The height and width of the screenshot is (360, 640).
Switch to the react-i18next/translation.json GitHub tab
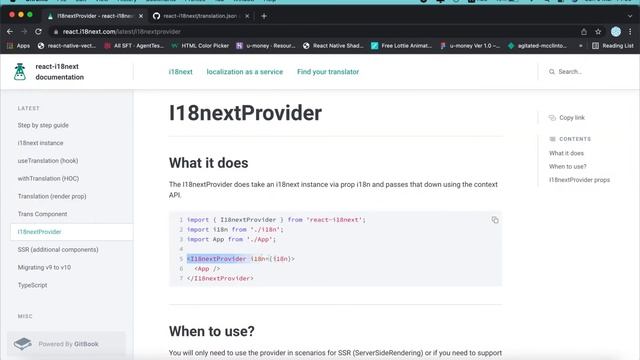click(200, 16)
